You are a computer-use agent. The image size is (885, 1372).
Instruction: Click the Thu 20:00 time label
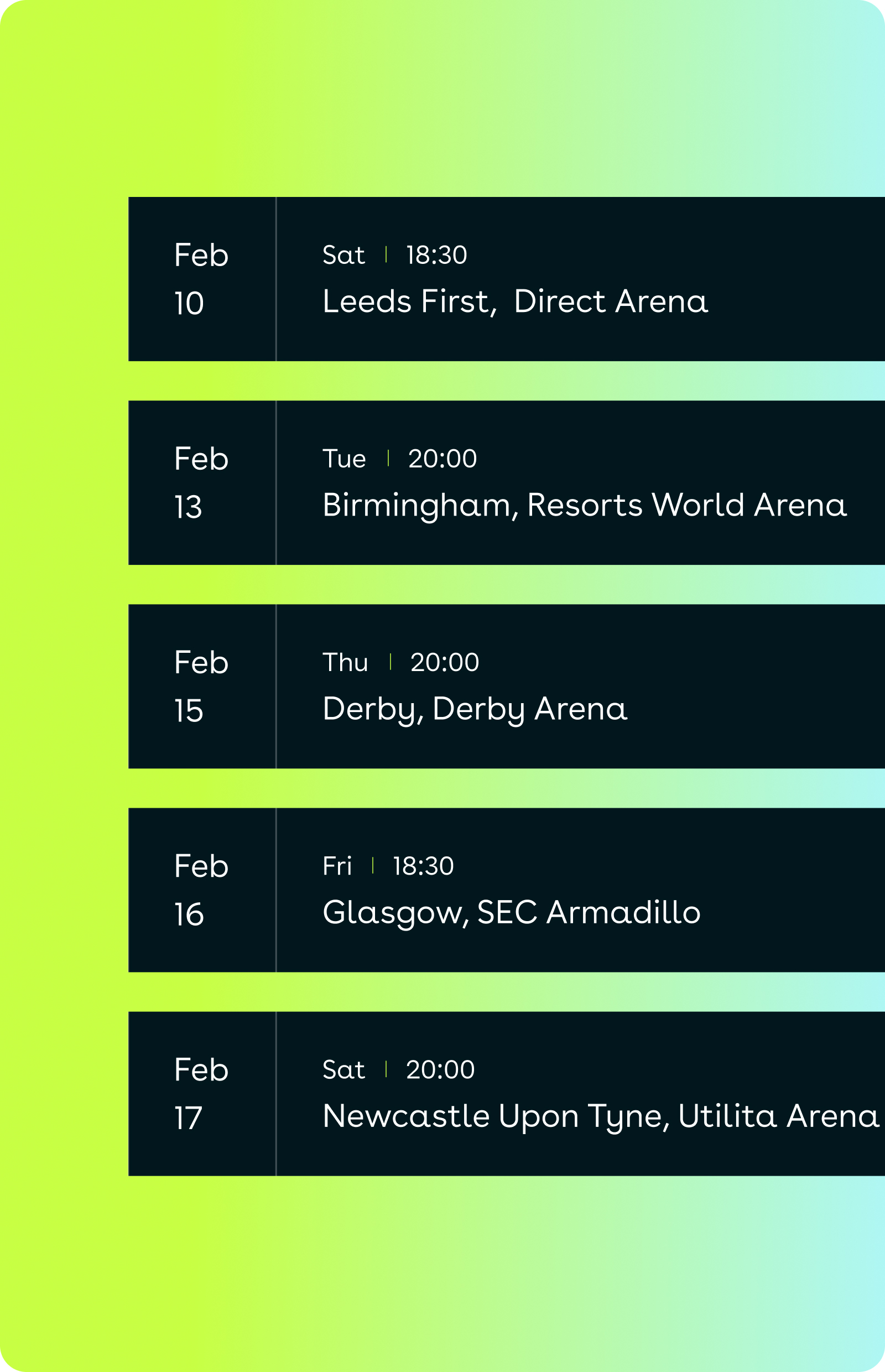tap(400, 662)
